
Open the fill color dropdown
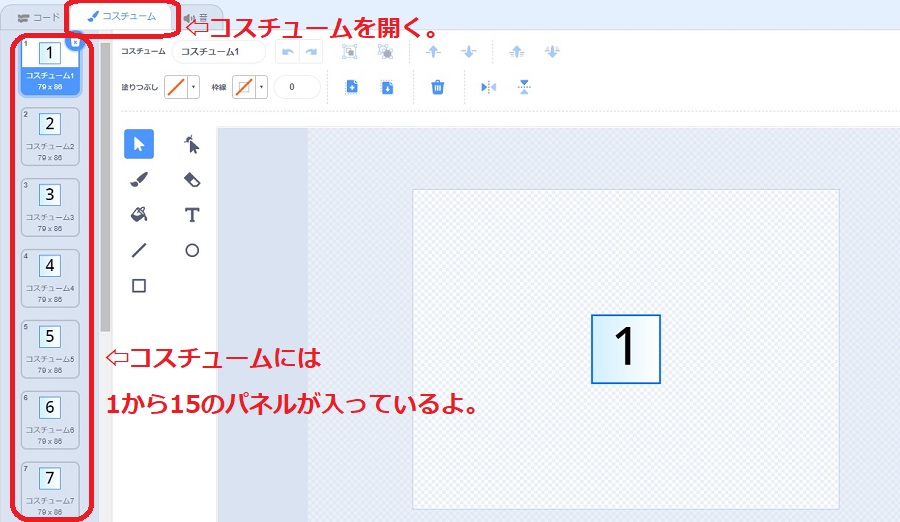click(x=193, y=87)
